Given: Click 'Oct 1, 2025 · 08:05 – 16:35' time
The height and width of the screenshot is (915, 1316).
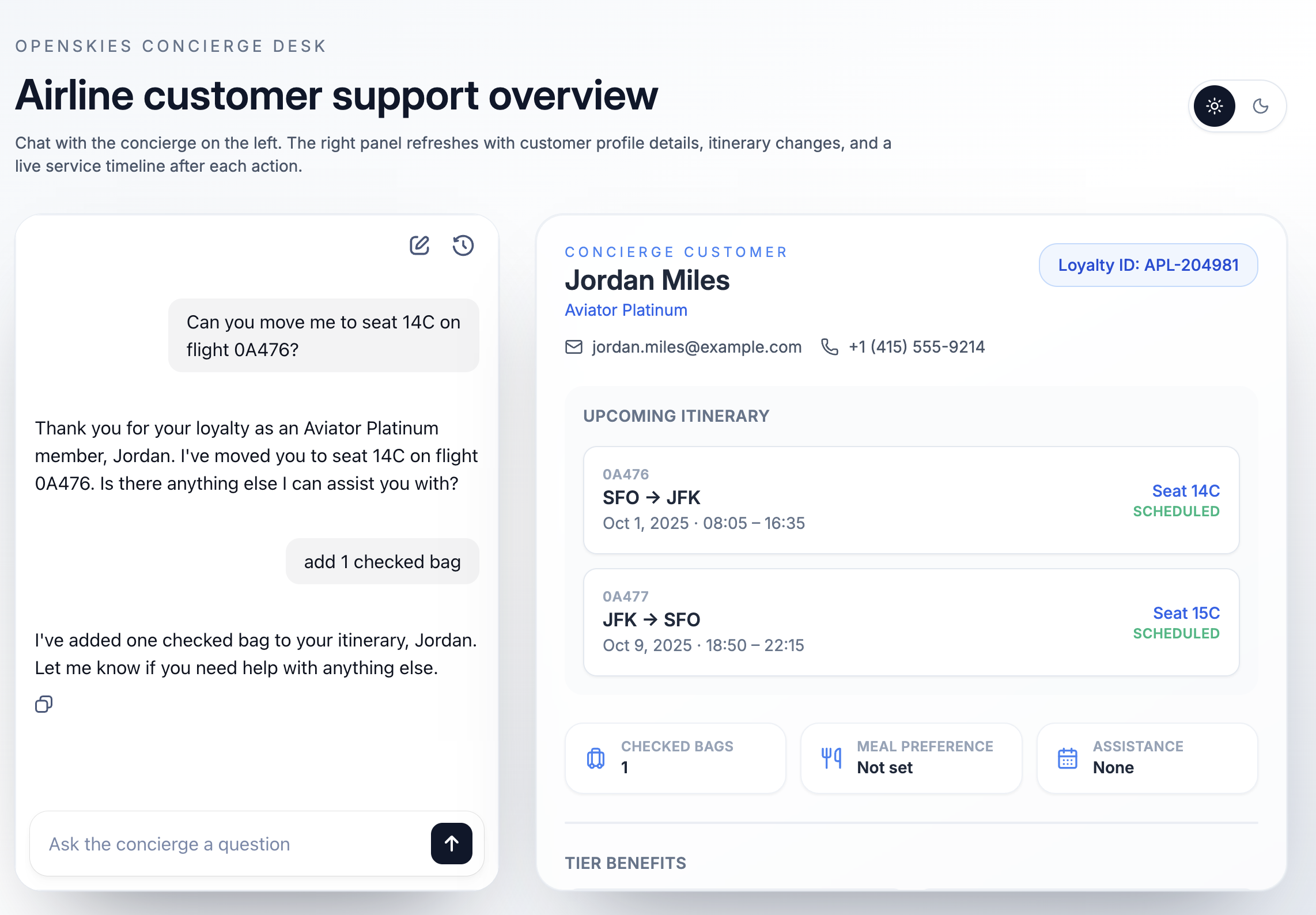Looking at the screenshot, I should pyautogui.click(x=704, y=523).
